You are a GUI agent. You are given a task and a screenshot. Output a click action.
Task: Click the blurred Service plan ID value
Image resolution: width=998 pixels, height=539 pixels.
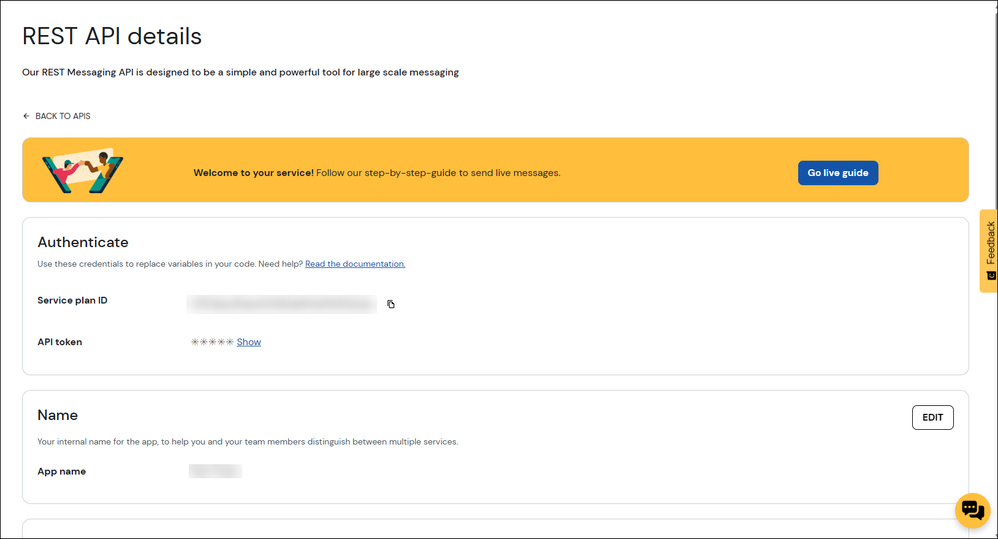click(281, 303)
